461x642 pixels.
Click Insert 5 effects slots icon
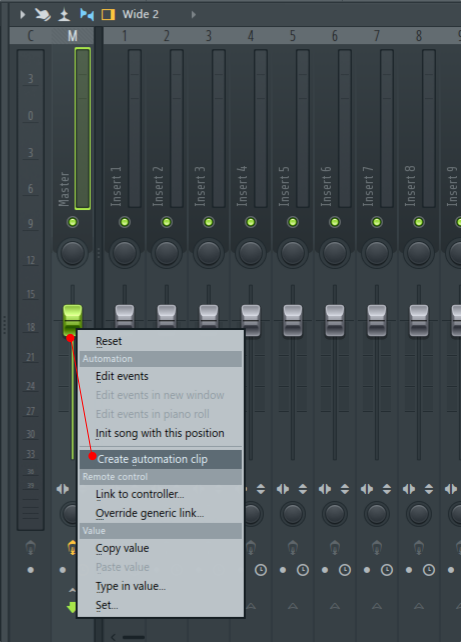click(293, 548)
